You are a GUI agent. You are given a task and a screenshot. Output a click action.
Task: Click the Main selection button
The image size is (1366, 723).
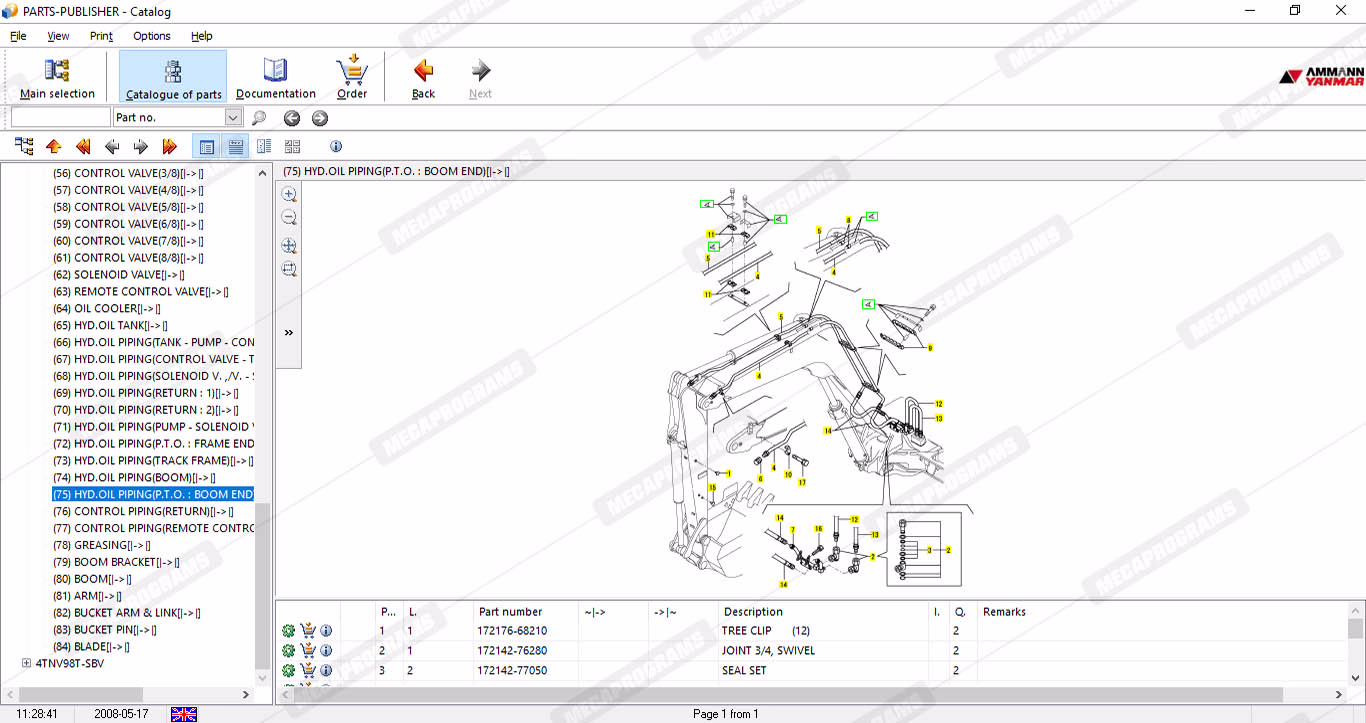pyautogui.click(x=57, y=78)
